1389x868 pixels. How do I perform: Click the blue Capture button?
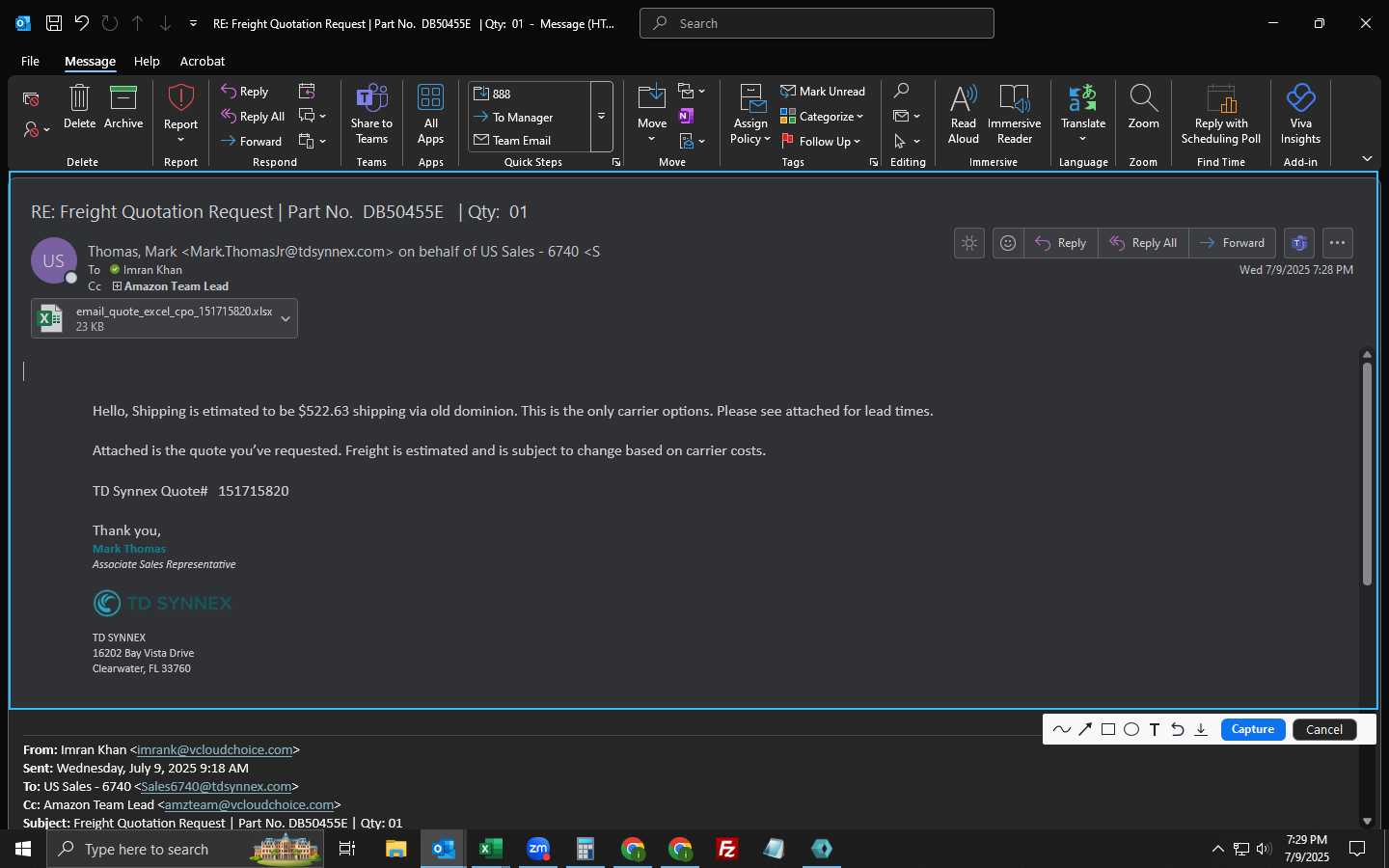coord(1253,729)
